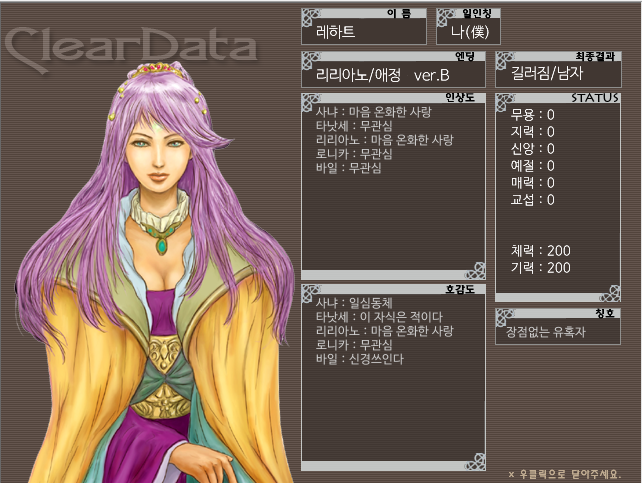Viewport: 642px width, 483px height.
Task: Click the 엔딩 panel header label
Action: [x=465, y=56]
